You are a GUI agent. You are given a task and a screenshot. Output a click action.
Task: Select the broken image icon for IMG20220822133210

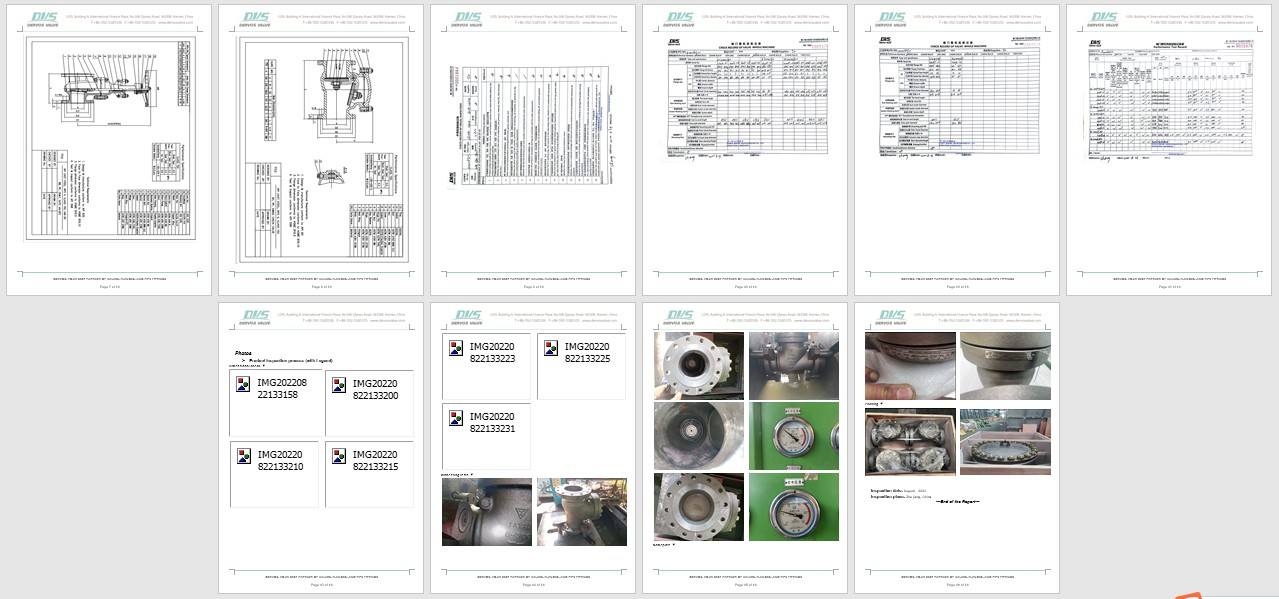click(x=243, y=456)
